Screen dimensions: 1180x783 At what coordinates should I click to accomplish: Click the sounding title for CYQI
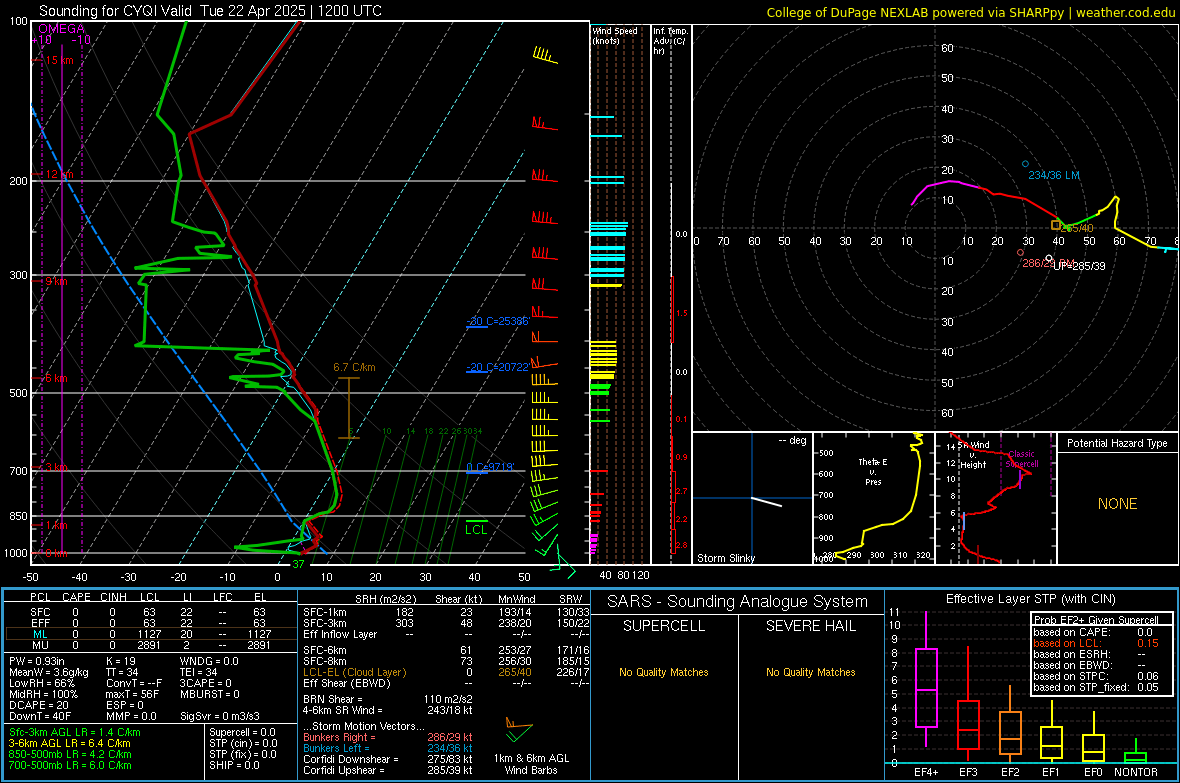click(x=210, y=11)
